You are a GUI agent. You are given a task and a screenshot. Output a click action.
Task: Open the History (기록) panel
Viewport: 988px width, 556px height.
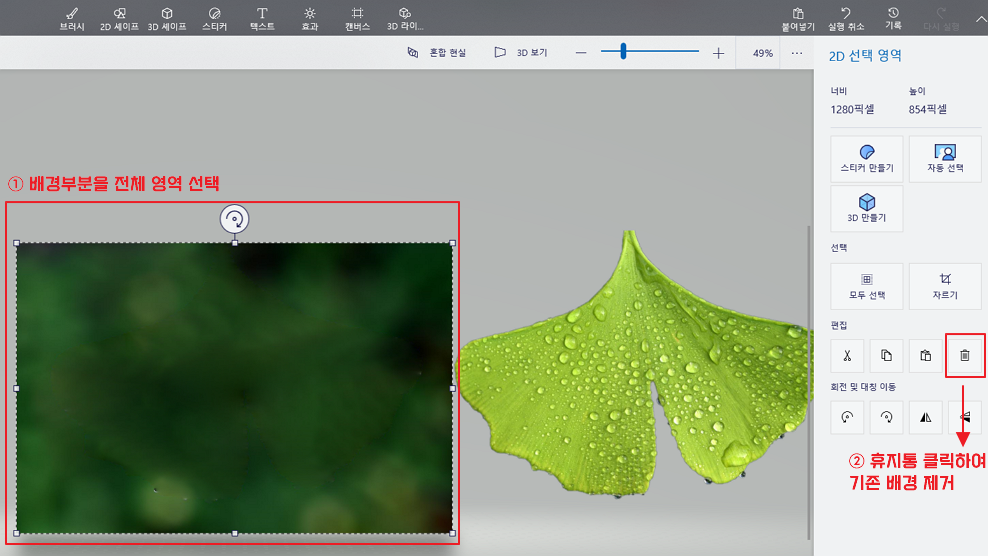[x=893, y=18]
